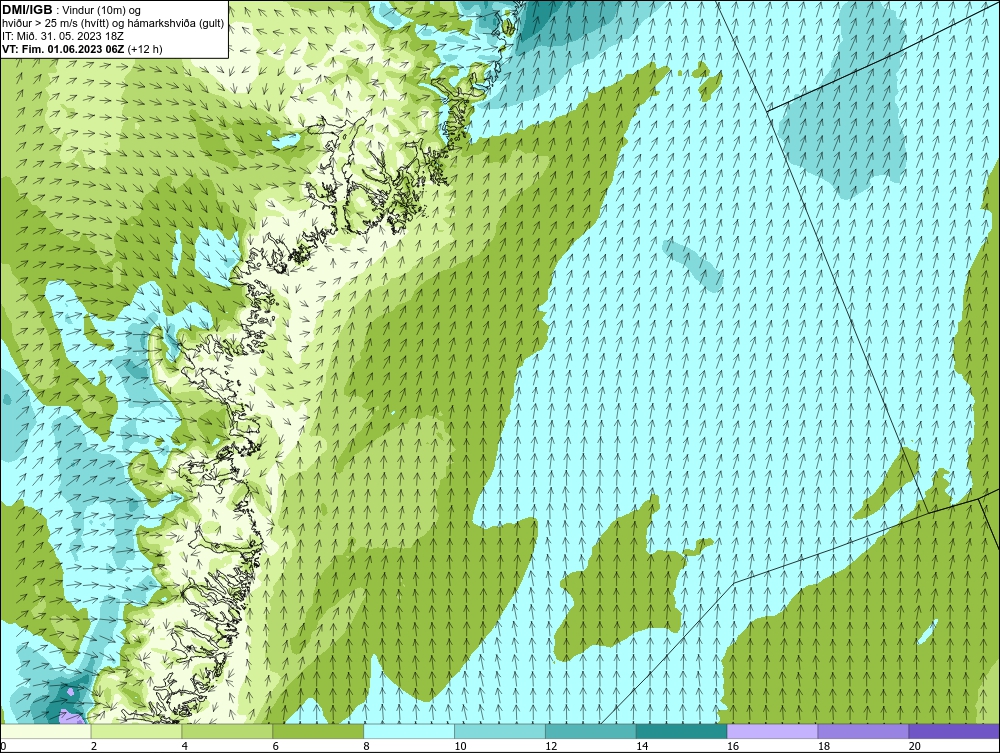Click the "DMI/IGB : Vindur (10m) og" title line

click(x=72, y=10)
